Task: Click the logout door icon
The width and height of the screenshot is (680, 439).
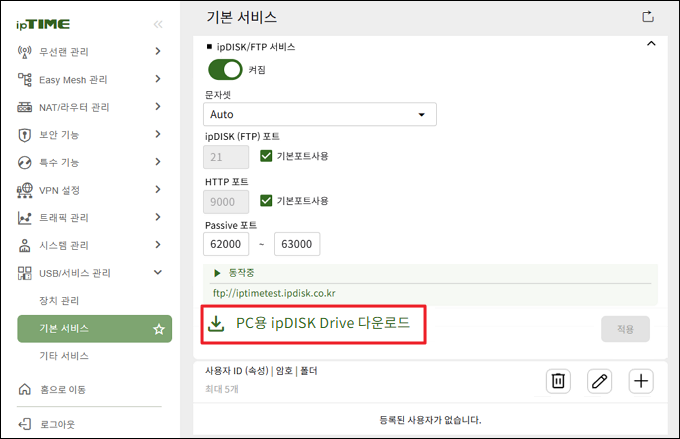Action: click(x=24, y=424)
